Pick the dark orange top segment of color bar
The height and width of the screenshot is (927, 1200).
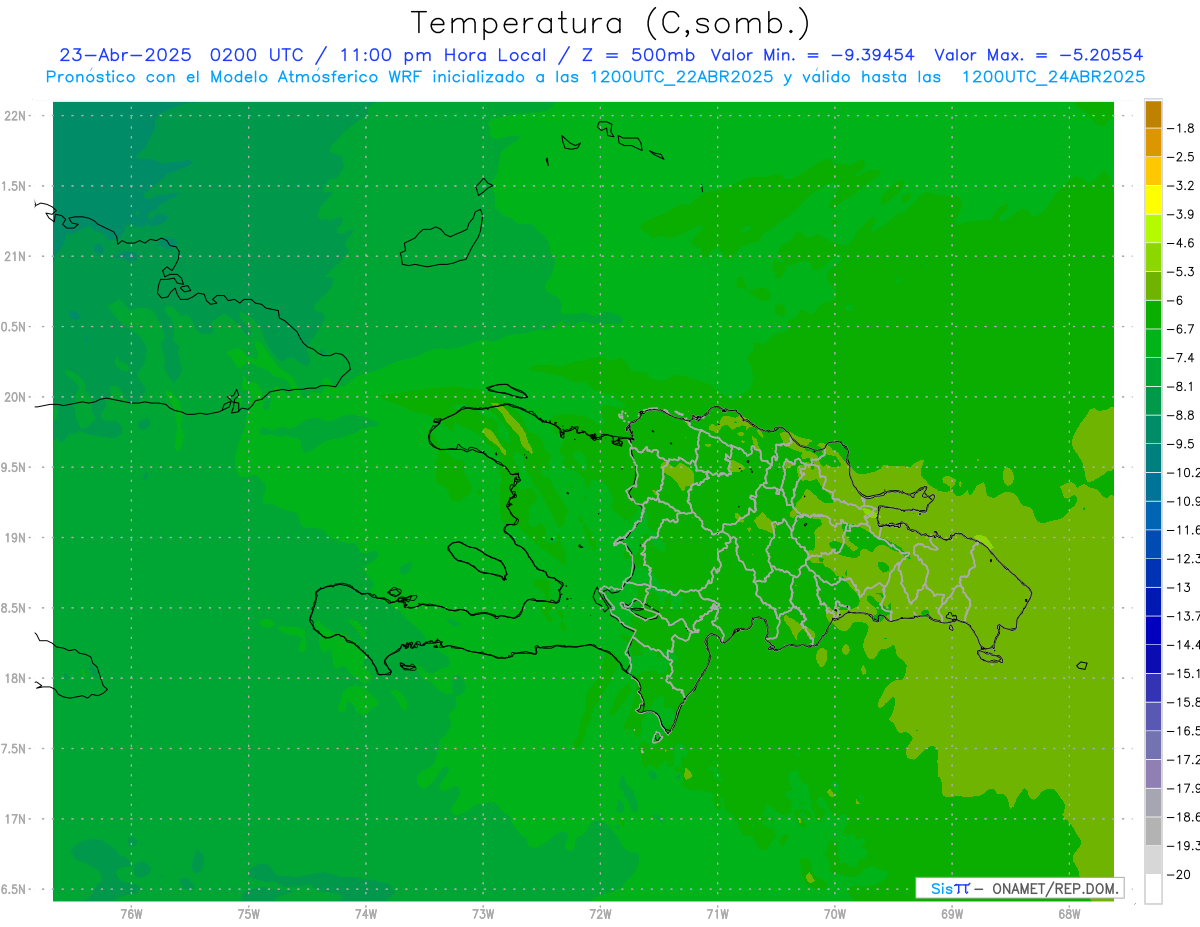pyautogui.click(x=1153, y=114)
